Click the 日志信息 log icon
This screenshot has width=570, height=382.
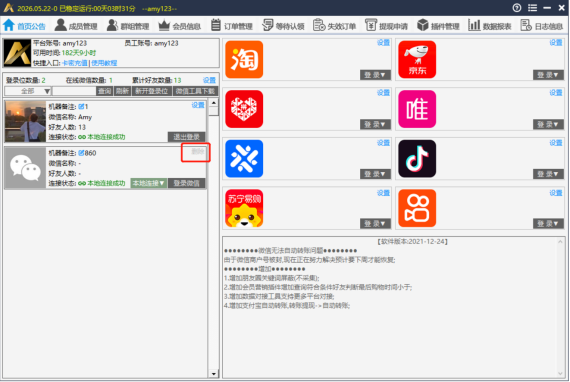[526, 25]
